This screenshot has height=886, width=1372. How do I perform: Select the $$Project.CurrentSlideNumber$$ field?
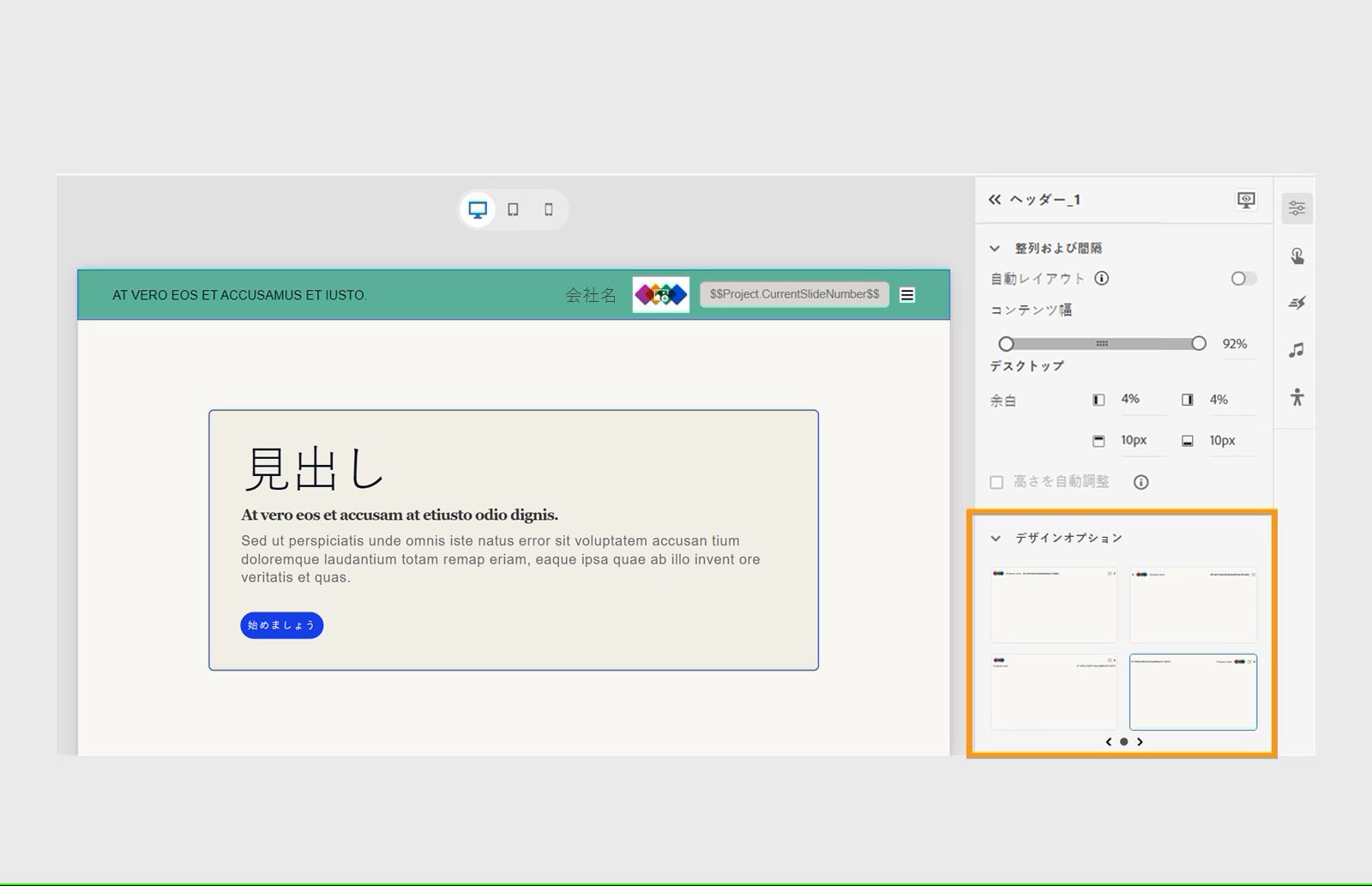tap(794, 294)
